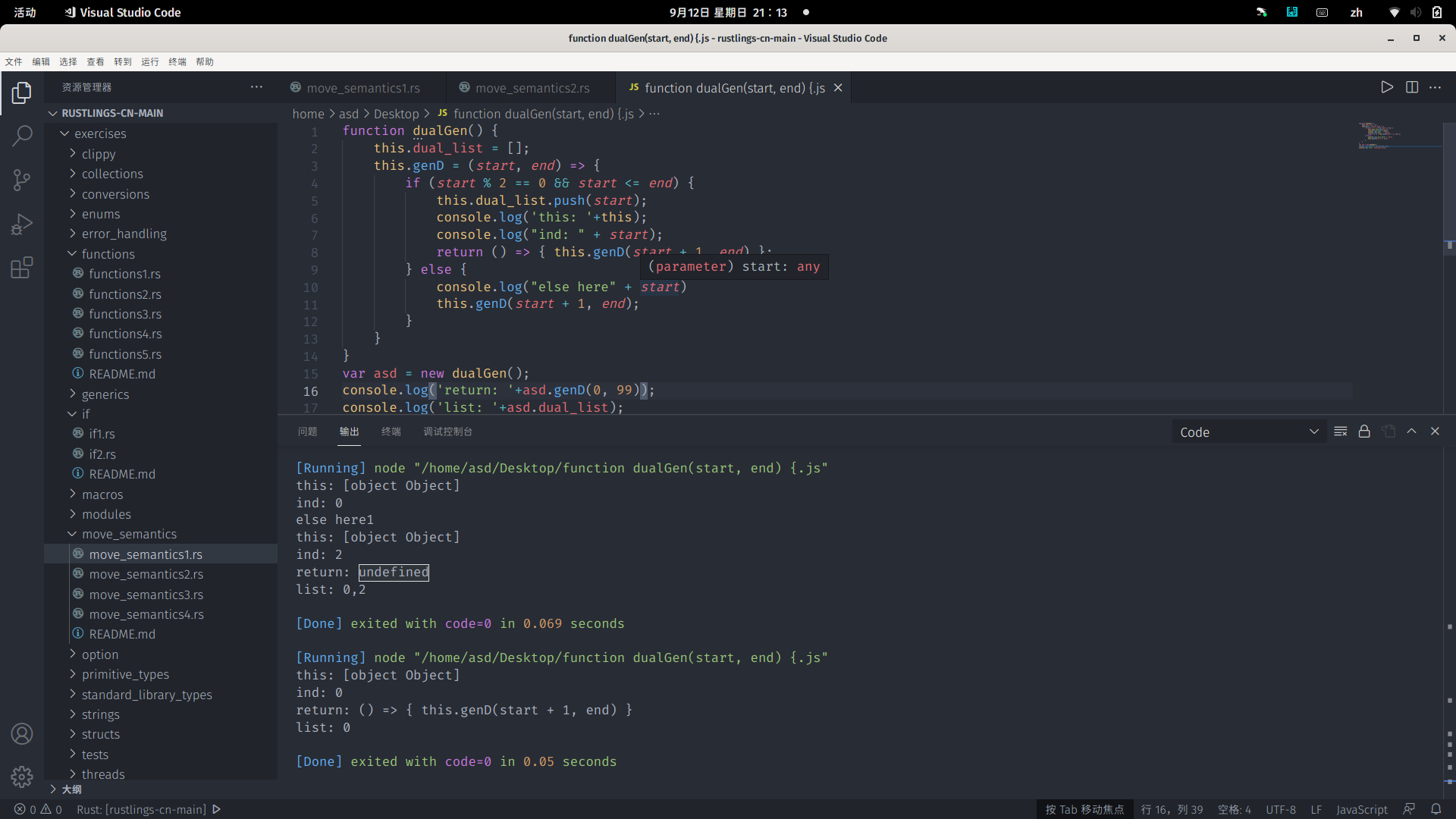Collapse the RUSTLINGS-CN-MAIN root folder
The image size is (1456, 819).
[161, 113]
